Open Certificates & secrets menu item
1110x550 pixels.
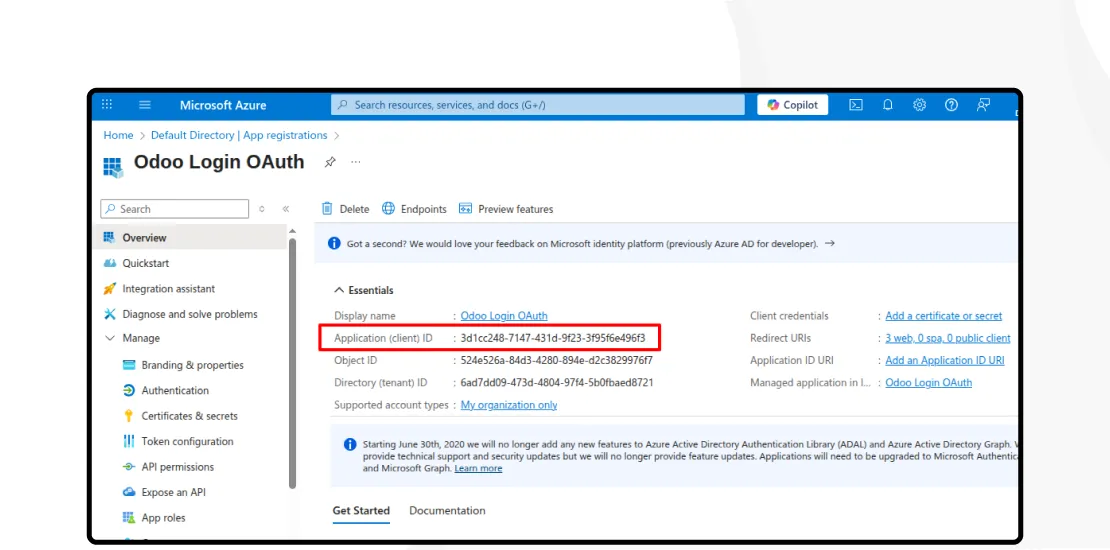(x=189, y=416)
